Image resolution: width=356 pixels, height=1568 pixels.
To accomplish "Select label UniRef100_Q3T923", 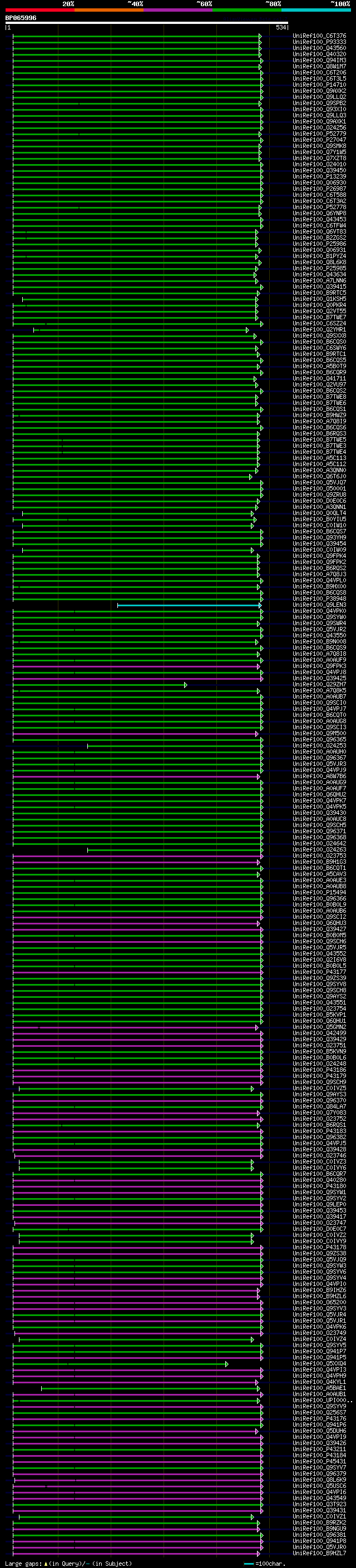I will [319, 1505].
